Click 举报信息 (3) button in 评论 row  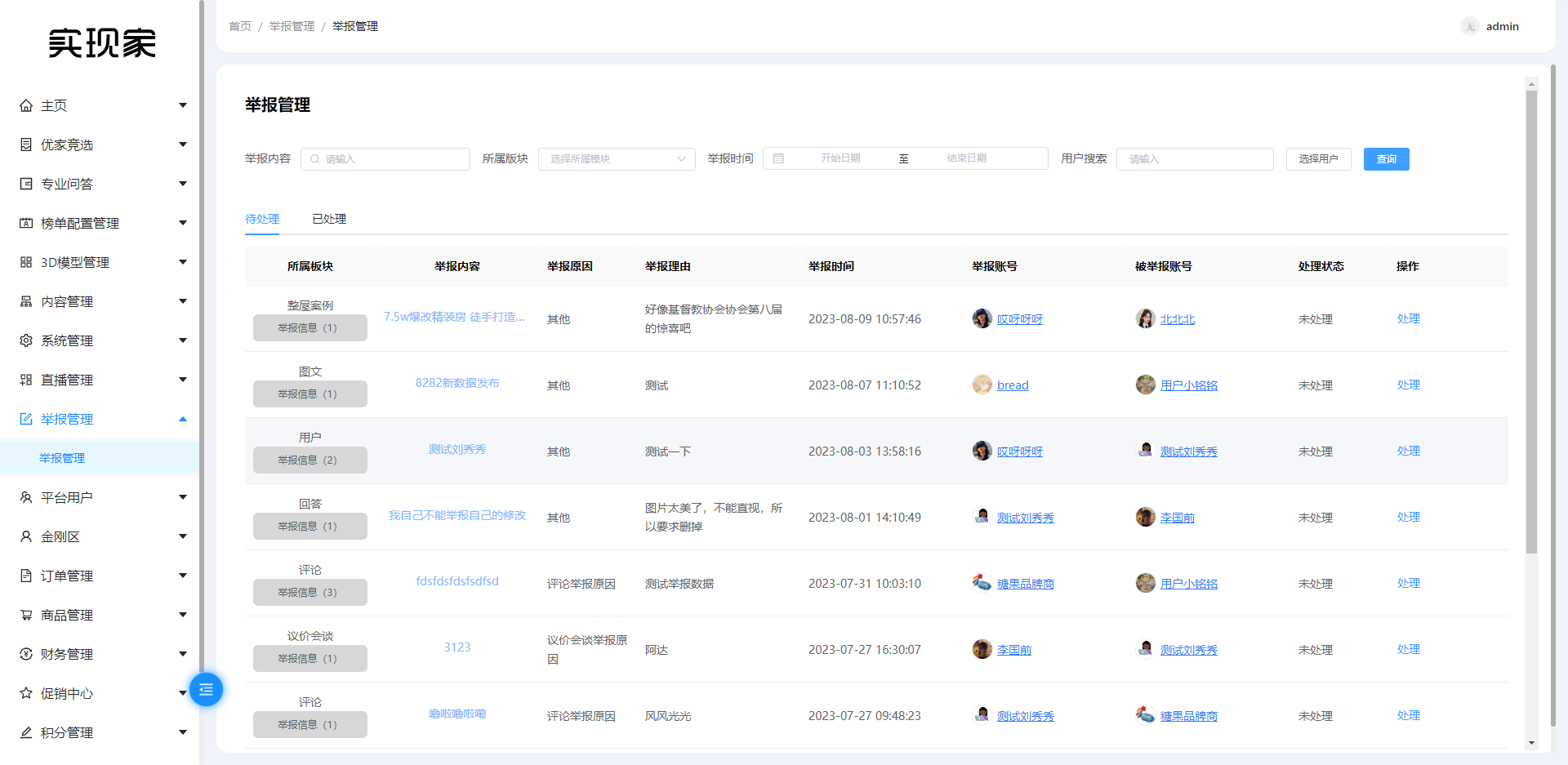click(310, 593)
